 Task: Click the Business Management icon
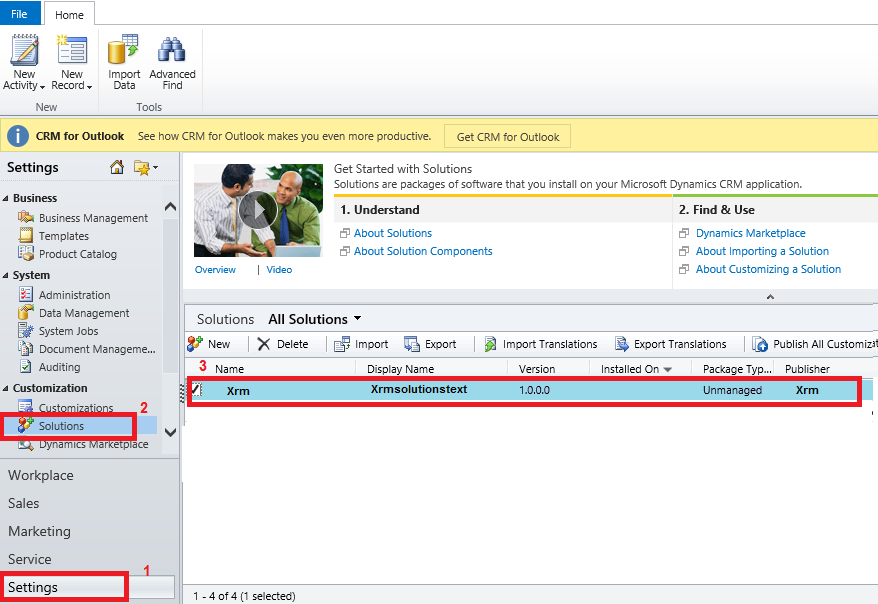(x=26, y=217)
